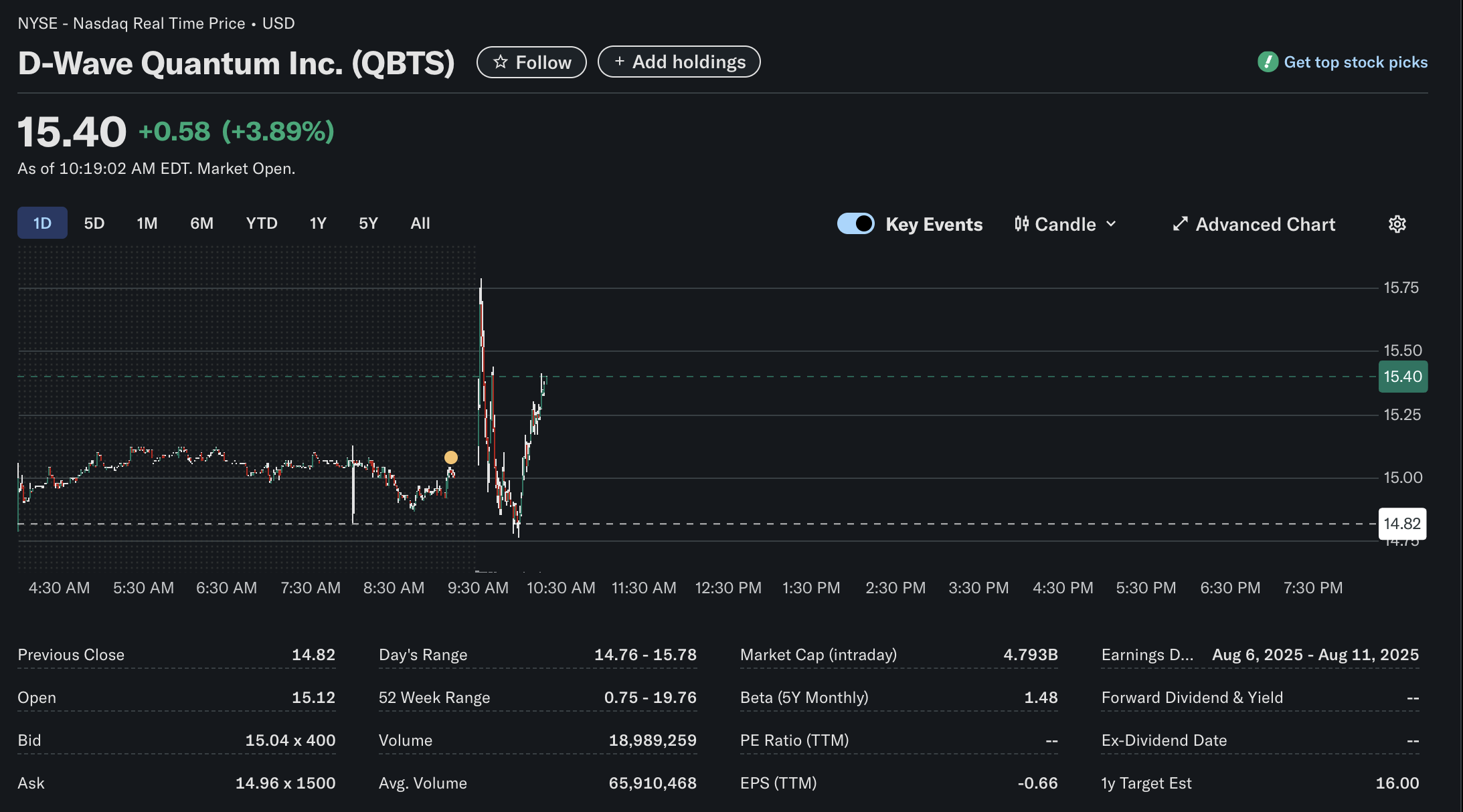This screenshot has height=812, width=1463.
Task: Click the 9:30 AM time axis label
Action: coord(478,588)
